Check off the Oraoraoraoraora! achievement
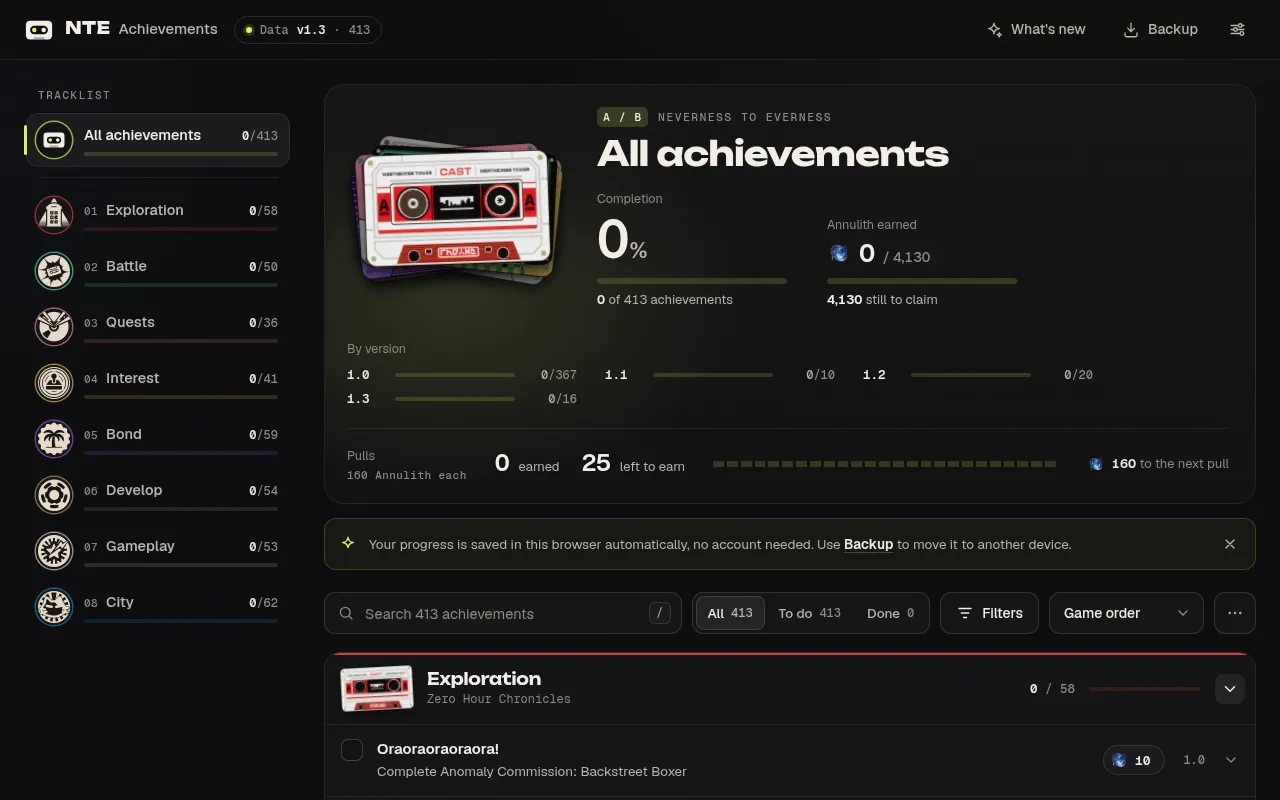The height and width of the screenshot is (800, 1280). 352,750
